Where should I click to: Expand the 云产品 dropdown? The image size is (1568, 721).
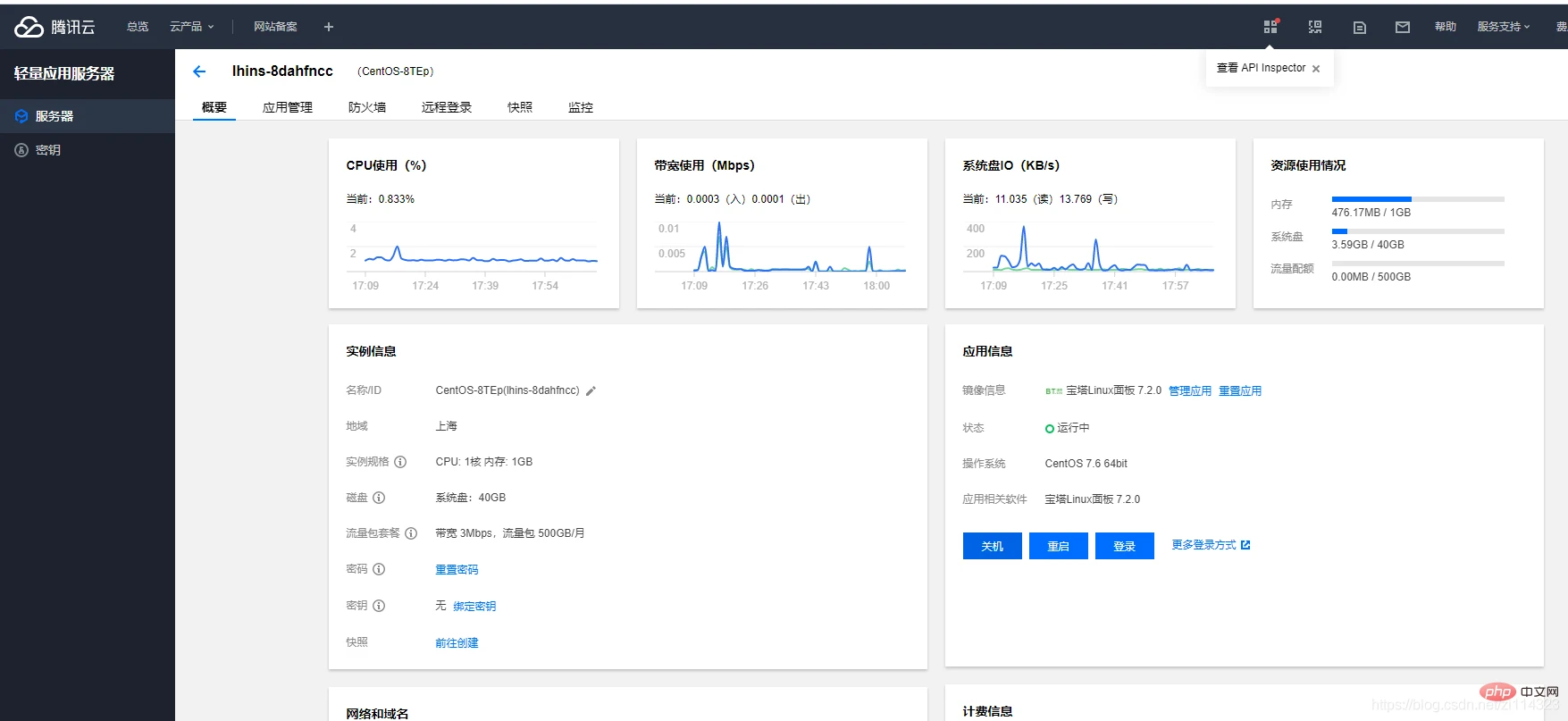192,27
